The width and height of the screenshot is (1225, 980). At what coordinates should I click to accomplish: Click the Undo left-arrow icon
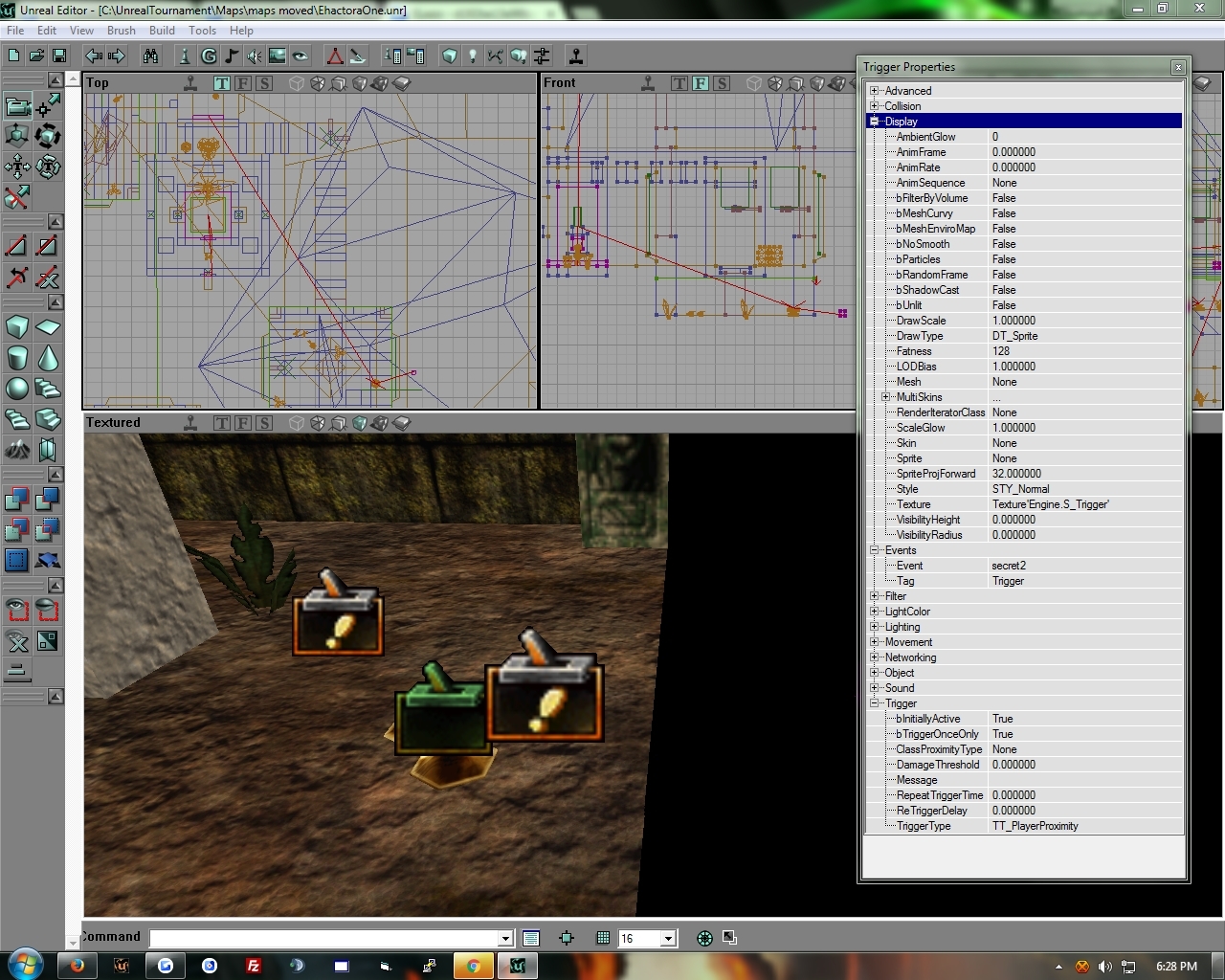94,56
